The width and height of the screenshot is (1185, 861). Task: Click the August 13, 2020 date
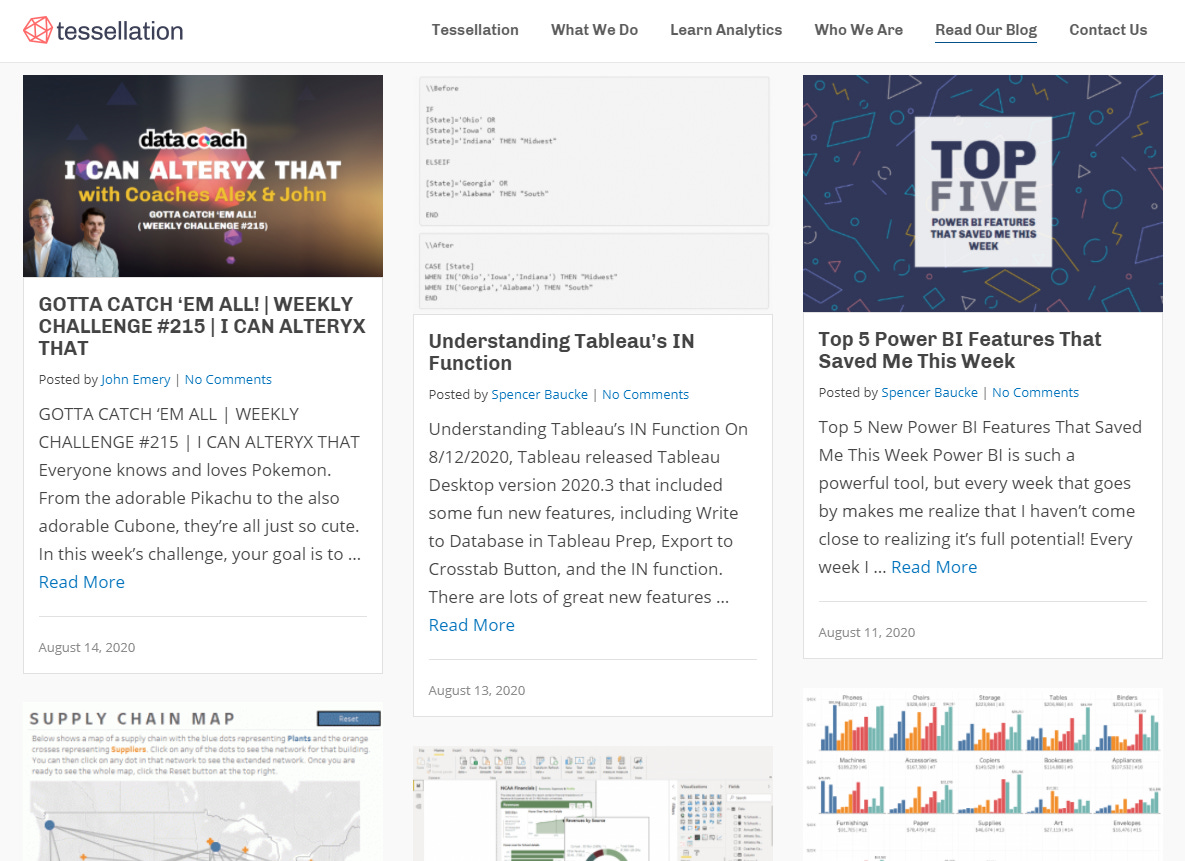477,690
